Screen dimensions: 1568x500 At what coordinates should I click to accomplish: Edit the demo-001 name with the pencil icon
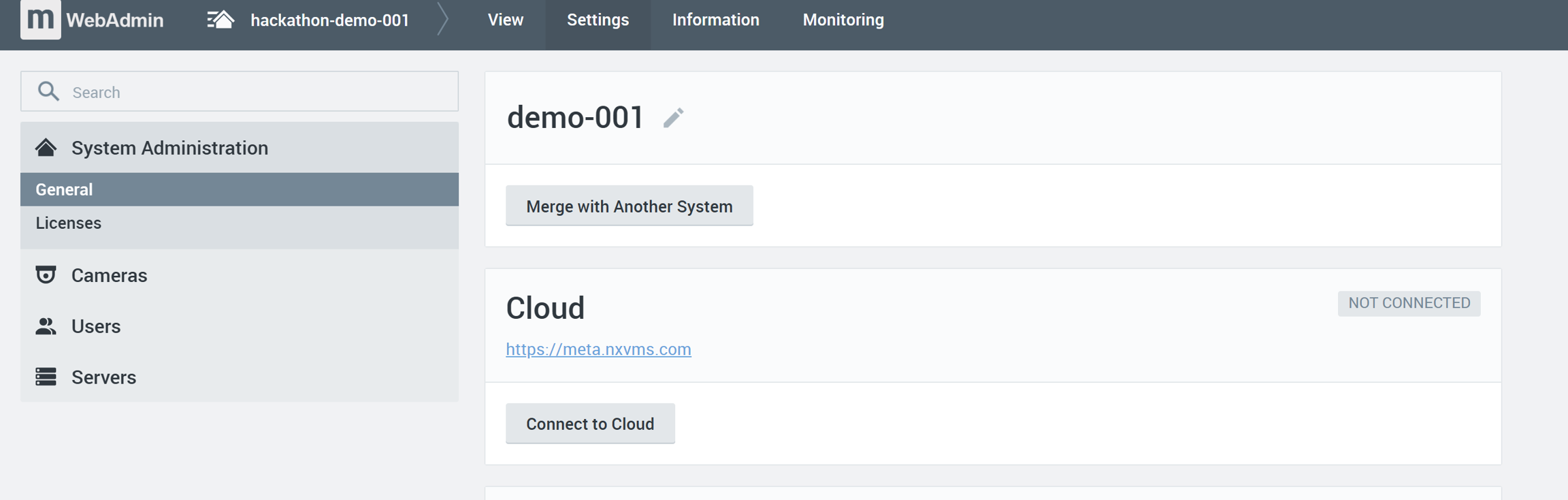point(673,118)
